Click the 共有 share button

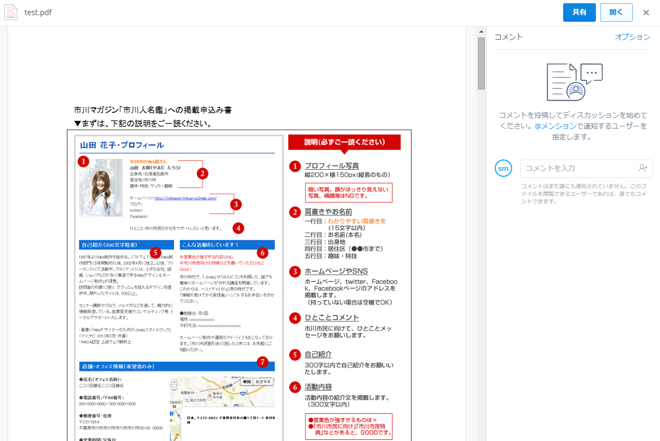(579, 12)
